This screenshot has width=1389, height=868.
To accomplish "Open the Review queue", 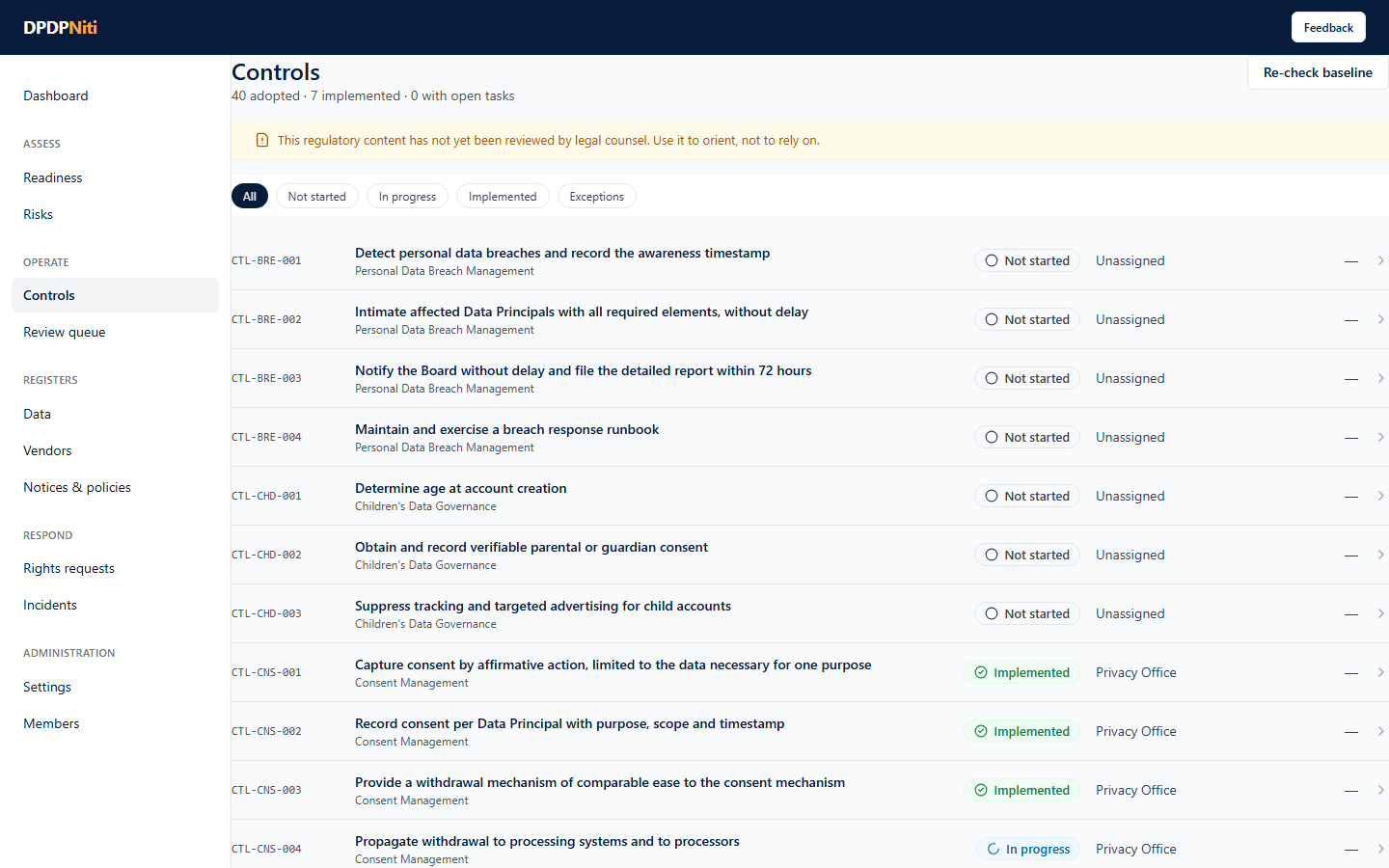I will point(115,332).
